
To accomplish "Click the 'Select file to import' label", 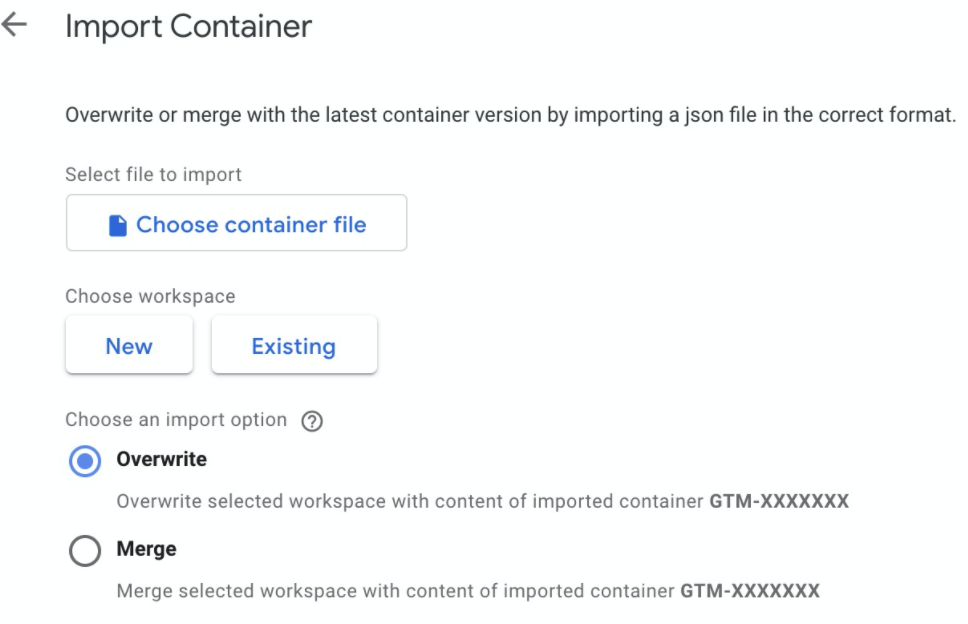I will [153, 175].
